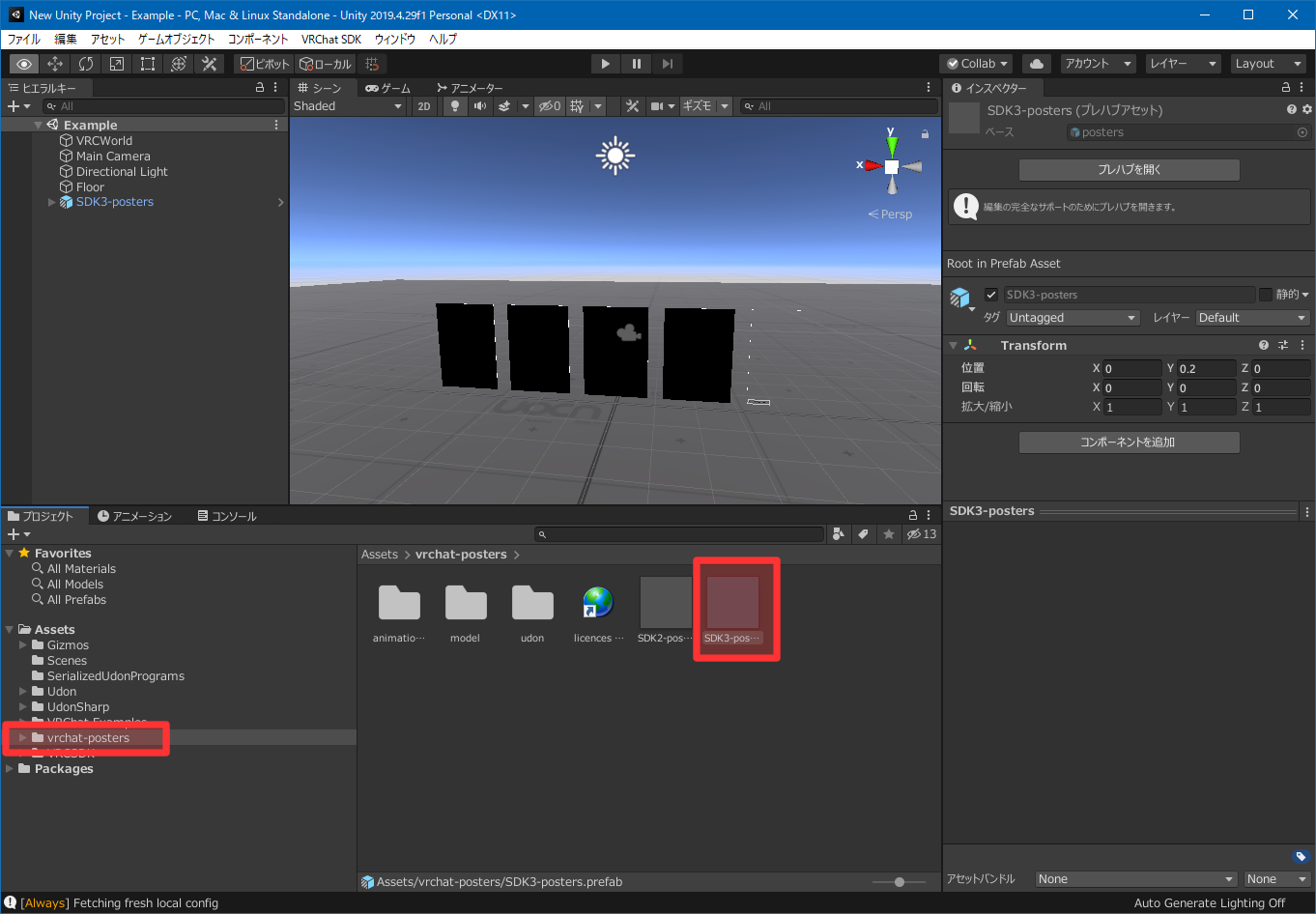Open the Shaded draw mode dropdown
Viewport: 1316px width, 914px height.
click(348, 106)
